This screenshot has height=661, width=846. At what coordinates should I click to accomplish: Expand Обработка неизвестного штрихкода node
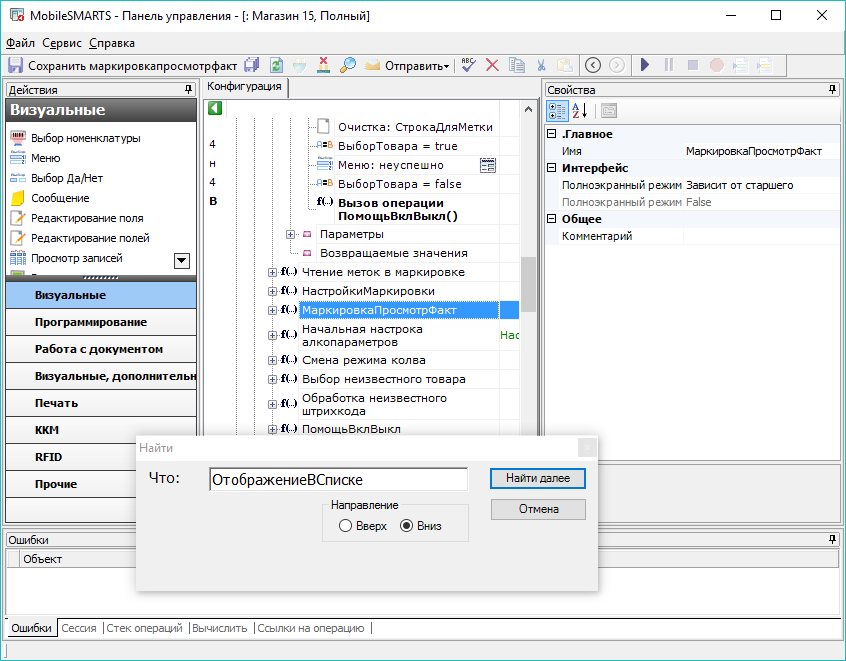click(x=272, y=404)
